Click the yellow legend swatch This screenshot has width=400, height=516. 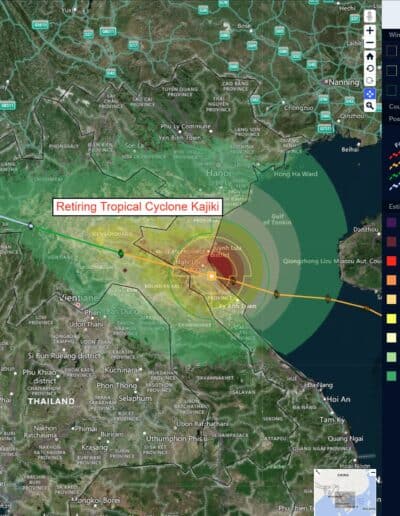(391, 319)
